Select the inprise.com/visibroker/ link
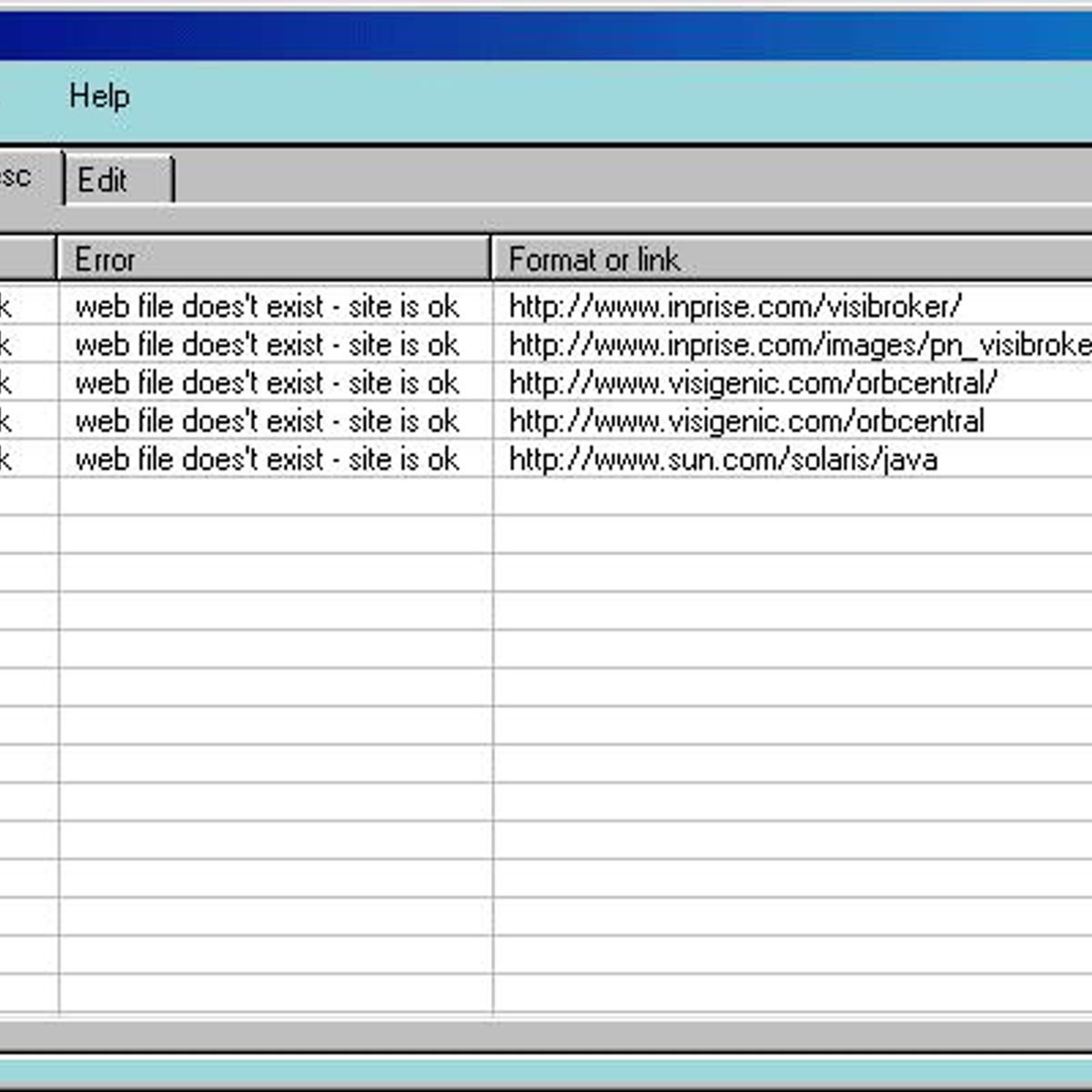Screen dimensions: 1092x1092 [734, 307]
